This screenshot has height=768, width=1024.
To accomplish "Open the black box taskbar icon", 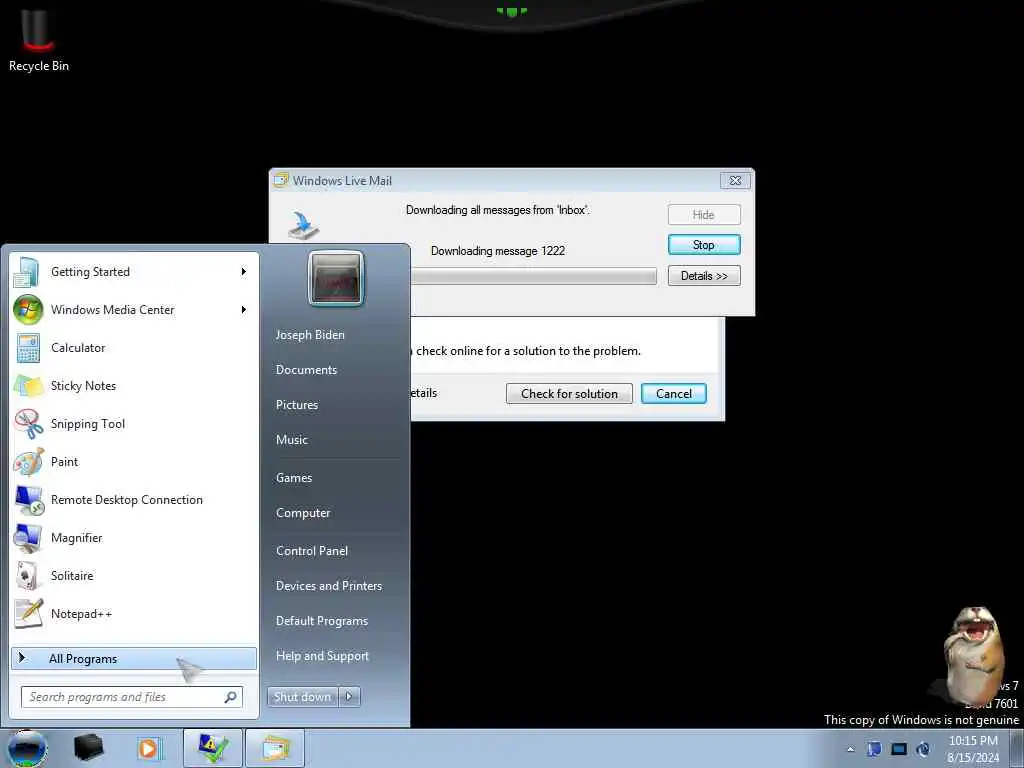I will coord(88,748).
